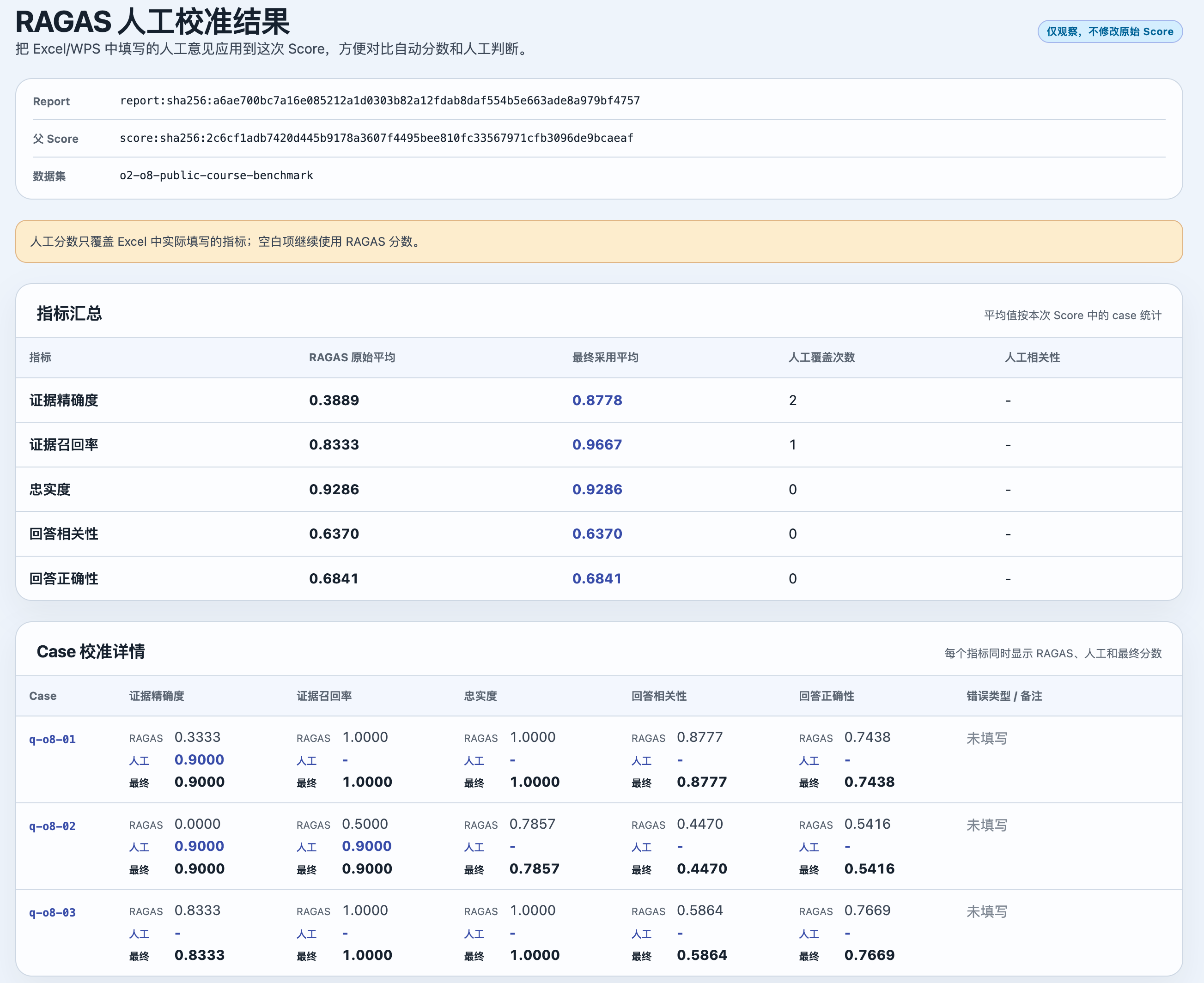Click the final average value 0.8778
The height and width of the screenshot is (983, 1204).
coord(597,400)
